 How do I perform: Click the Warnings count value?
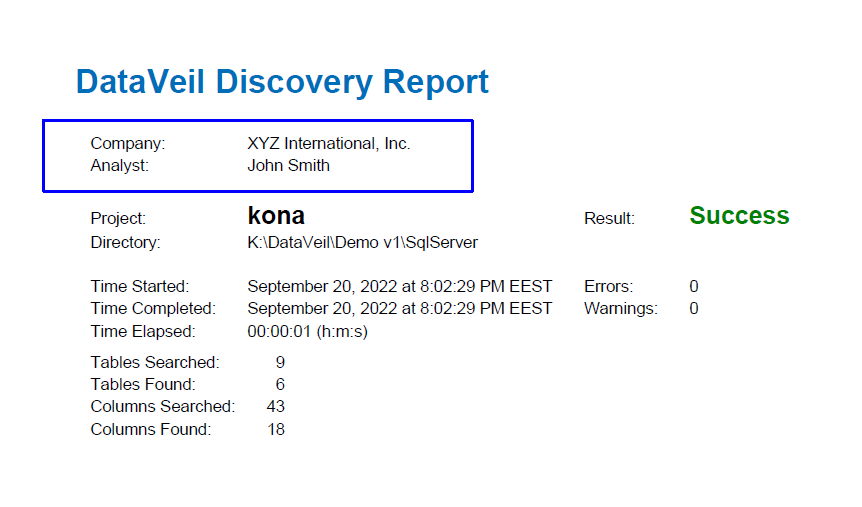694,308
